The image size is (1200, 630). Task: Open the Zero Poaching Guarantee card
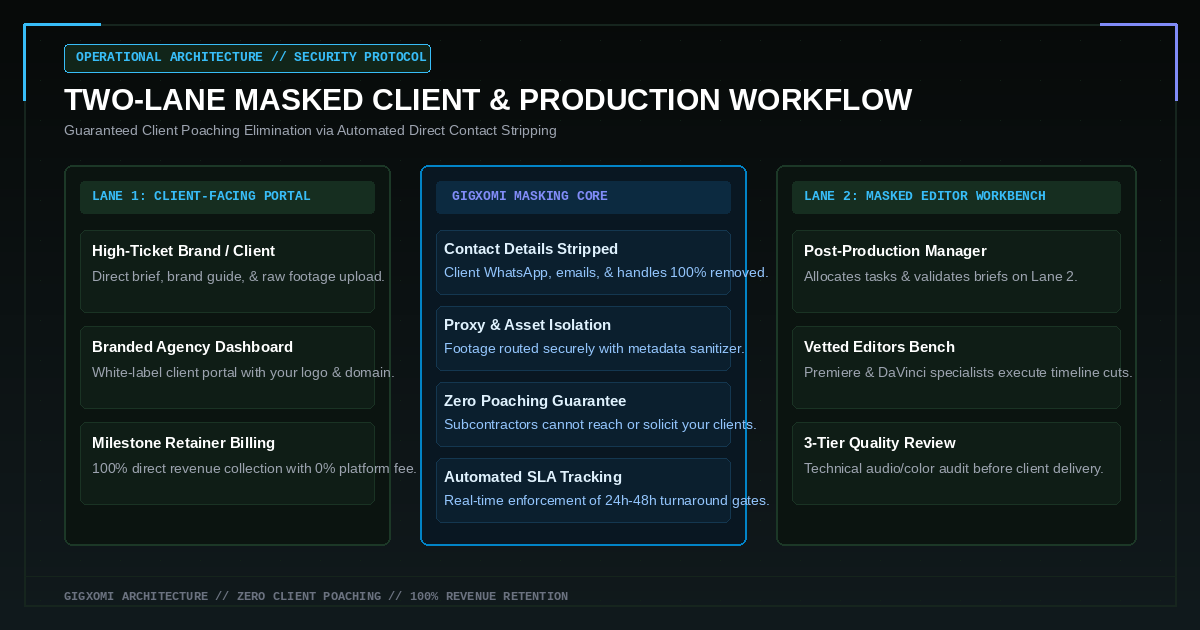click(x=583, y=414)
